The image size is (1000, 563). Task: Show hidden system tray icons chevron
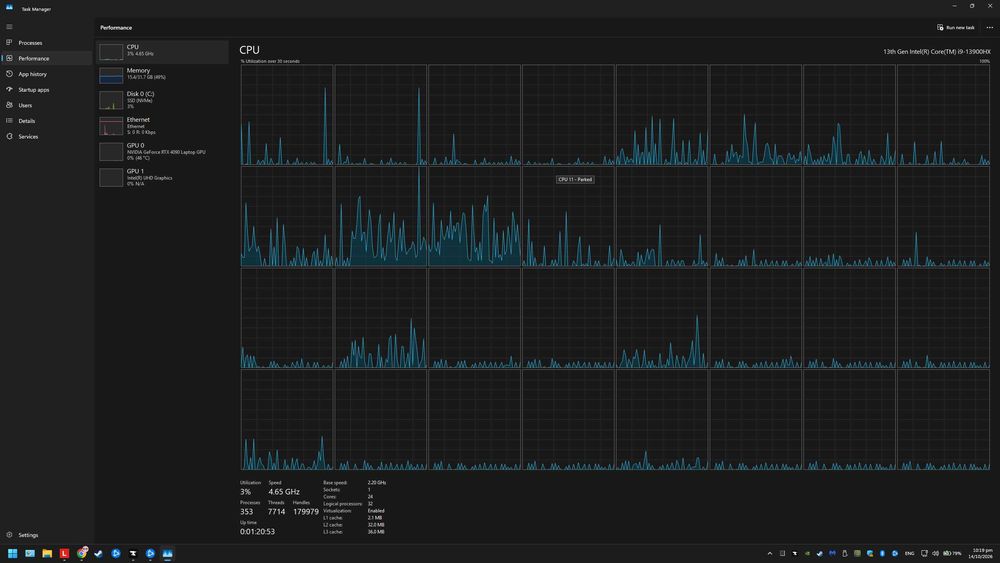[x=770, y=553]
